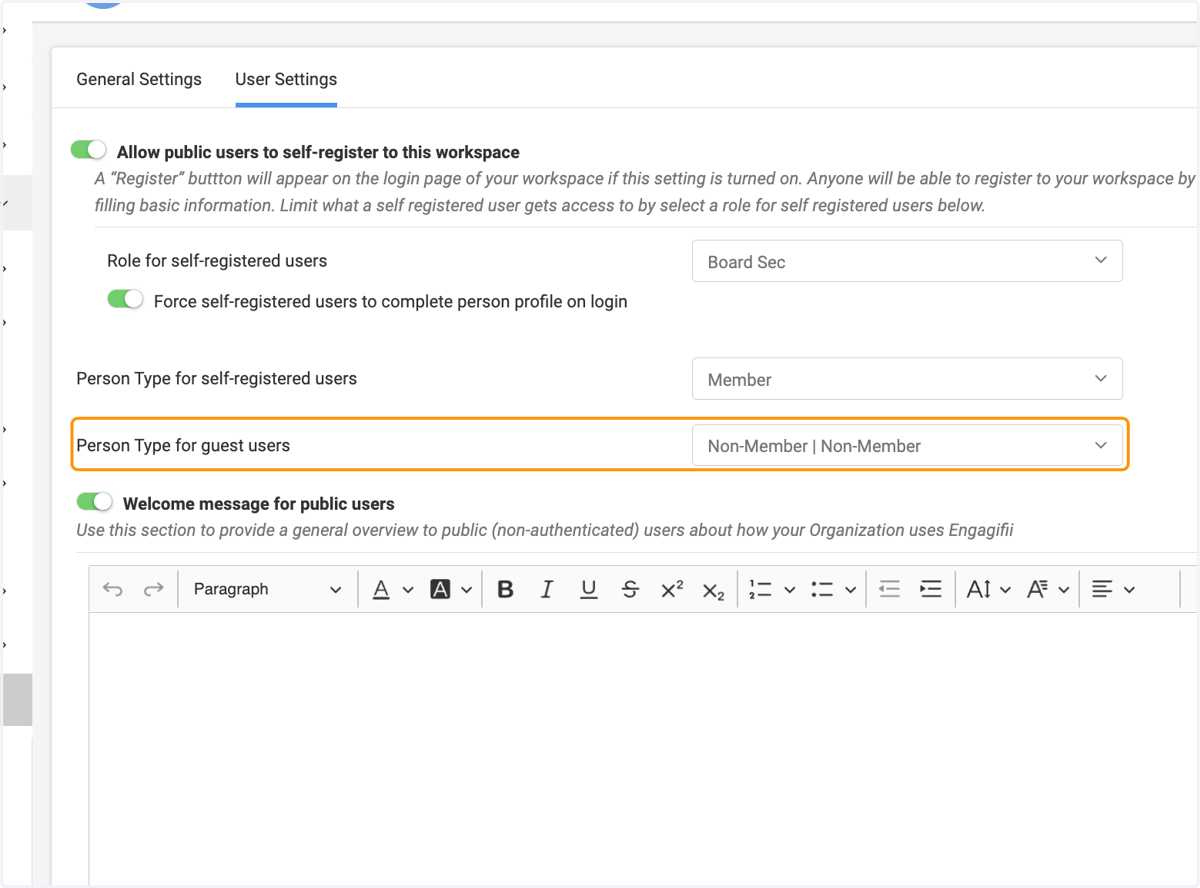1200x888 pixels.
Task: Toggle bold formatting
Action: point(506,590)
